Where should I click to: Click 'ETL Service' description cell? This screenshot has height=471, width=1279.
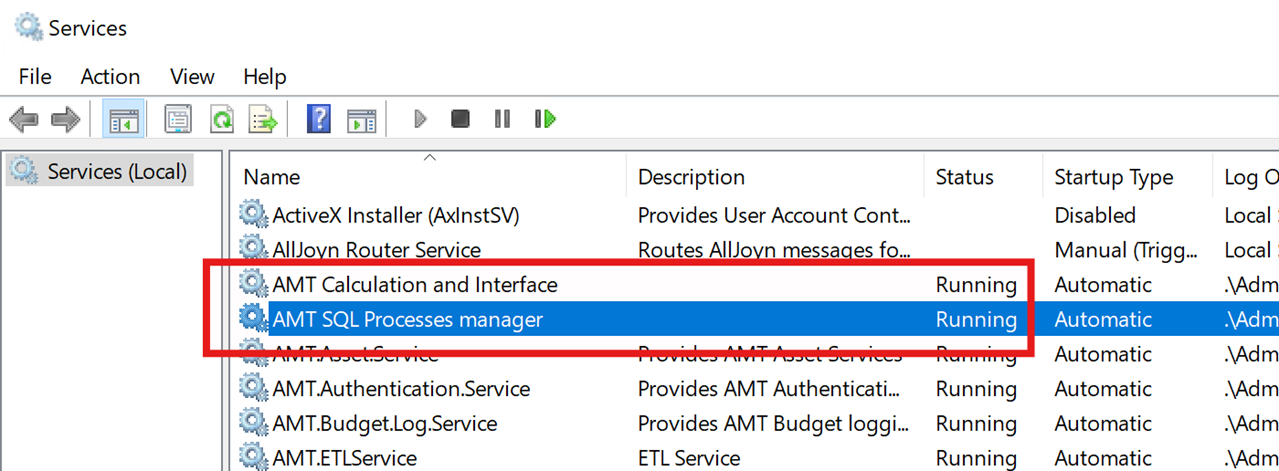pos(689,458)
